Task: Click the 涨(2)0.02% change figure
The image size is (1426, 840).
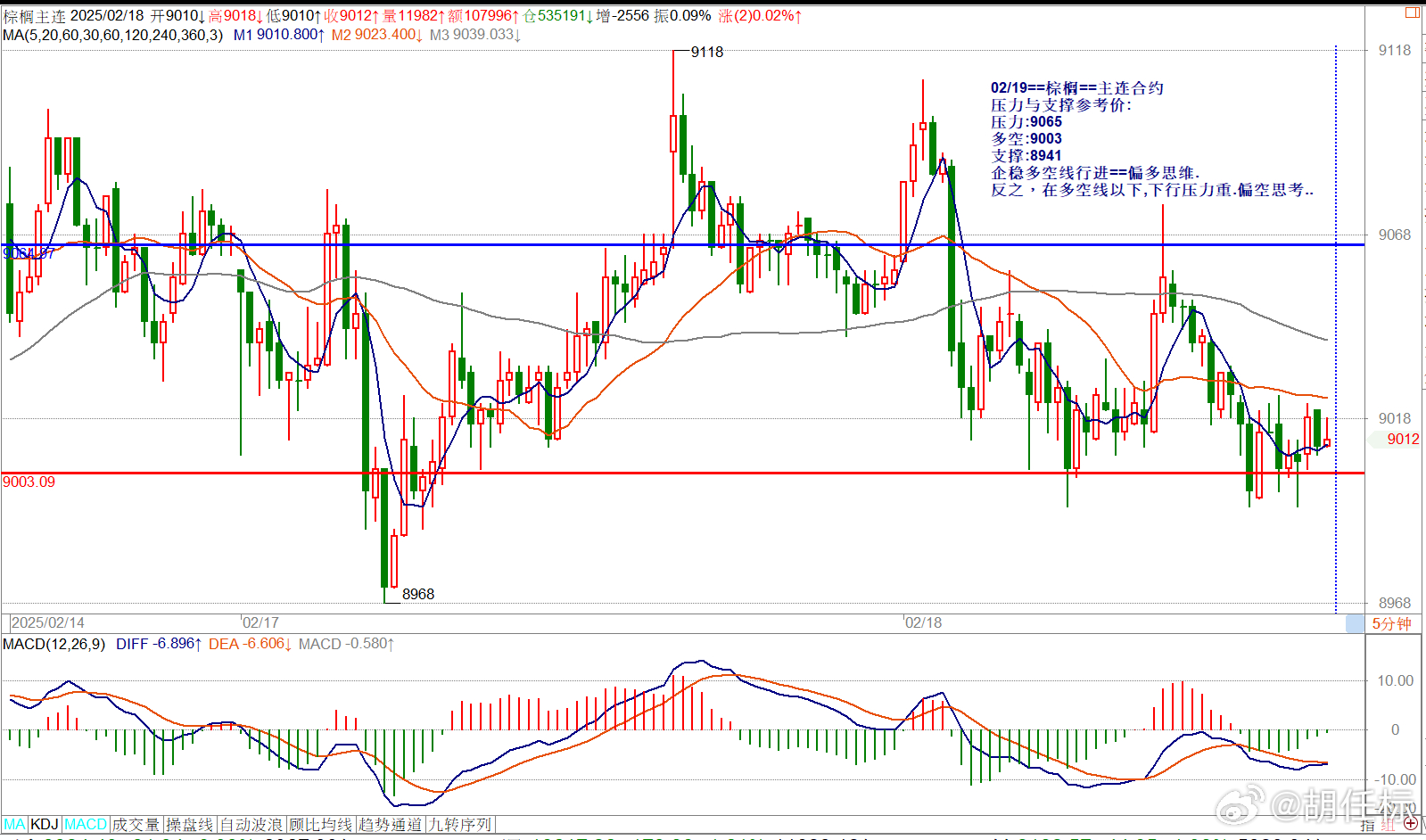Action: [760, 16]
